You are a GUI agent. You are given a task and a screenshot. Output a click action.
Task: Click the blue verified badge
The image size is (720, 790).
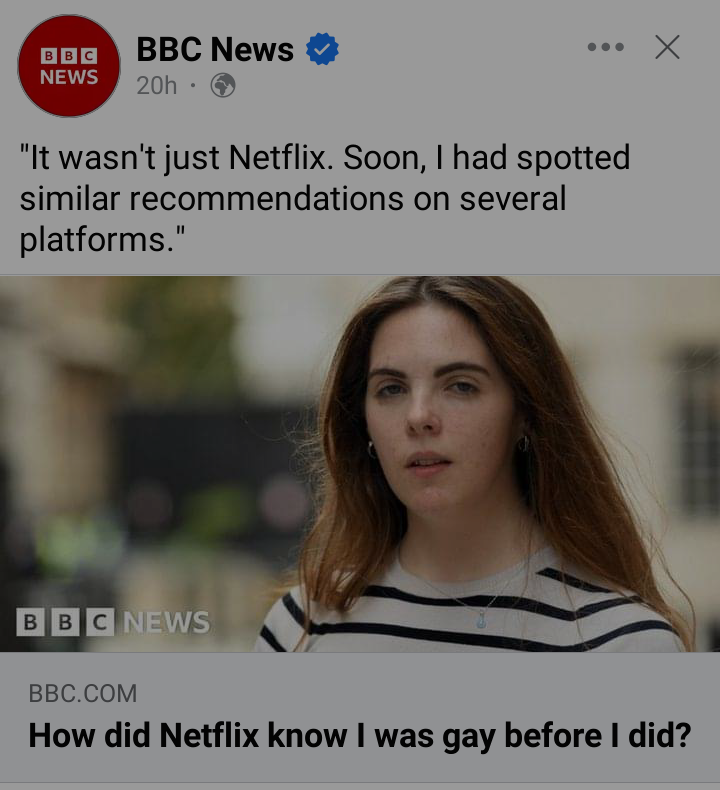tap(322, 49)
